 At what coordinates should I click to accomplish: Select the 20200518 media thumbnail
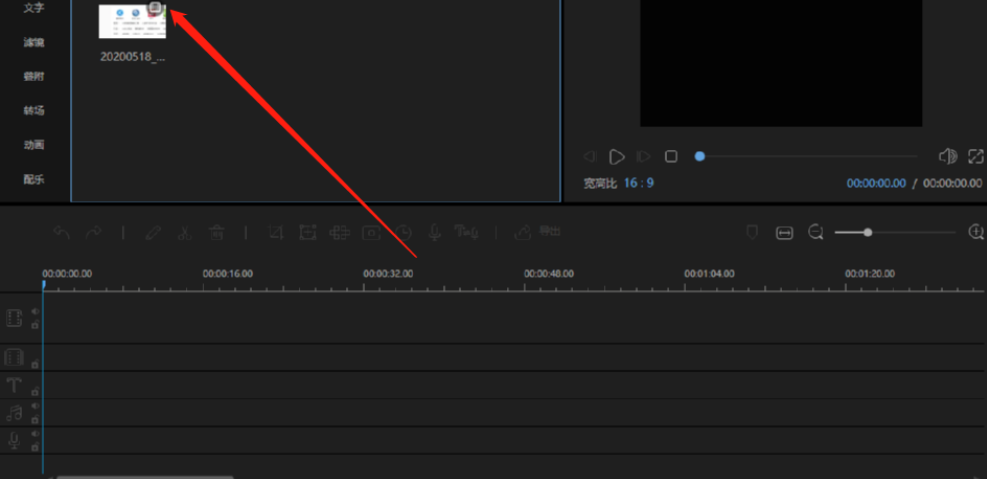132,21
